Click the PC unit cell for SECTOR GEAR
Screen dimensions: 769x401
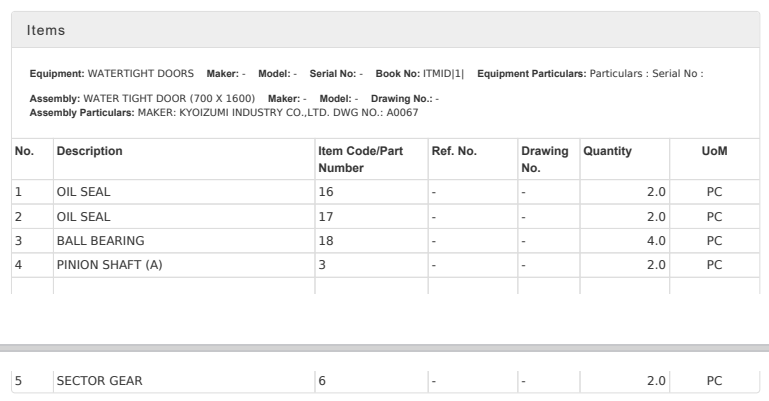pyautogui.click(x=714, y=381)
